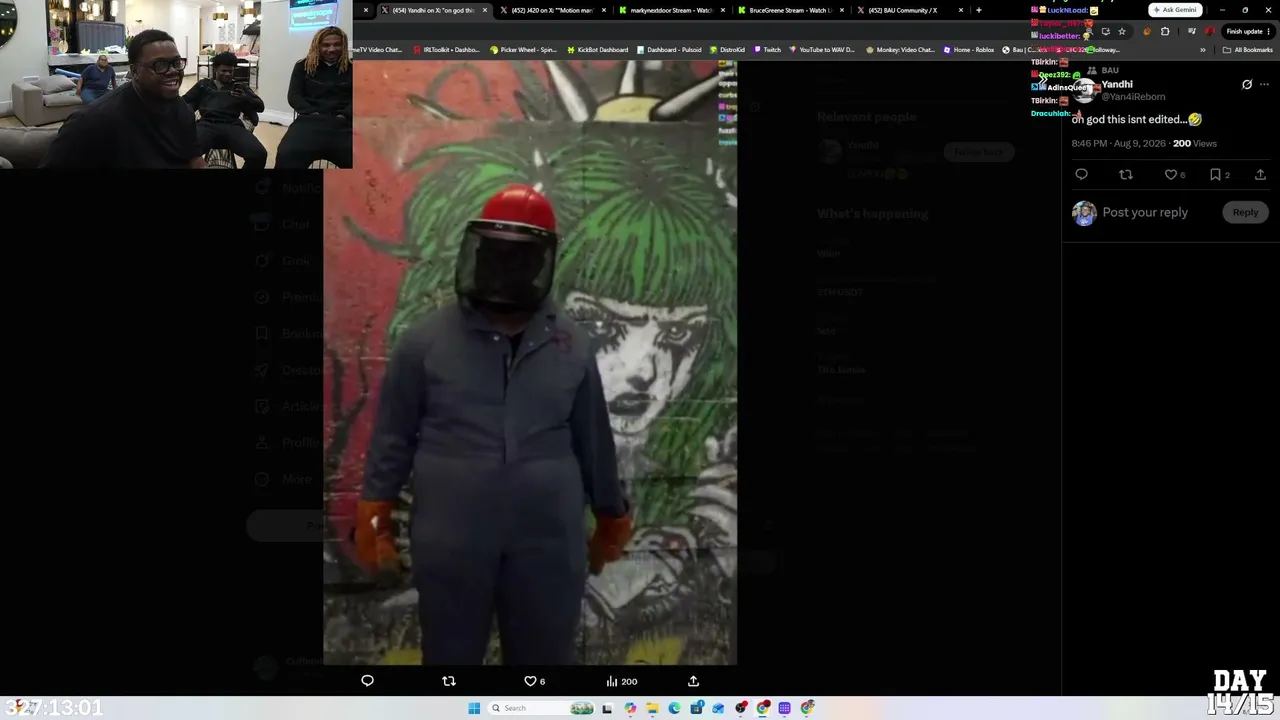Open Microsoft Store from the taskbar
Image resolution: width=1280 pixels, height=720 pixels.
pyautogui.click(x=696, y=708)
